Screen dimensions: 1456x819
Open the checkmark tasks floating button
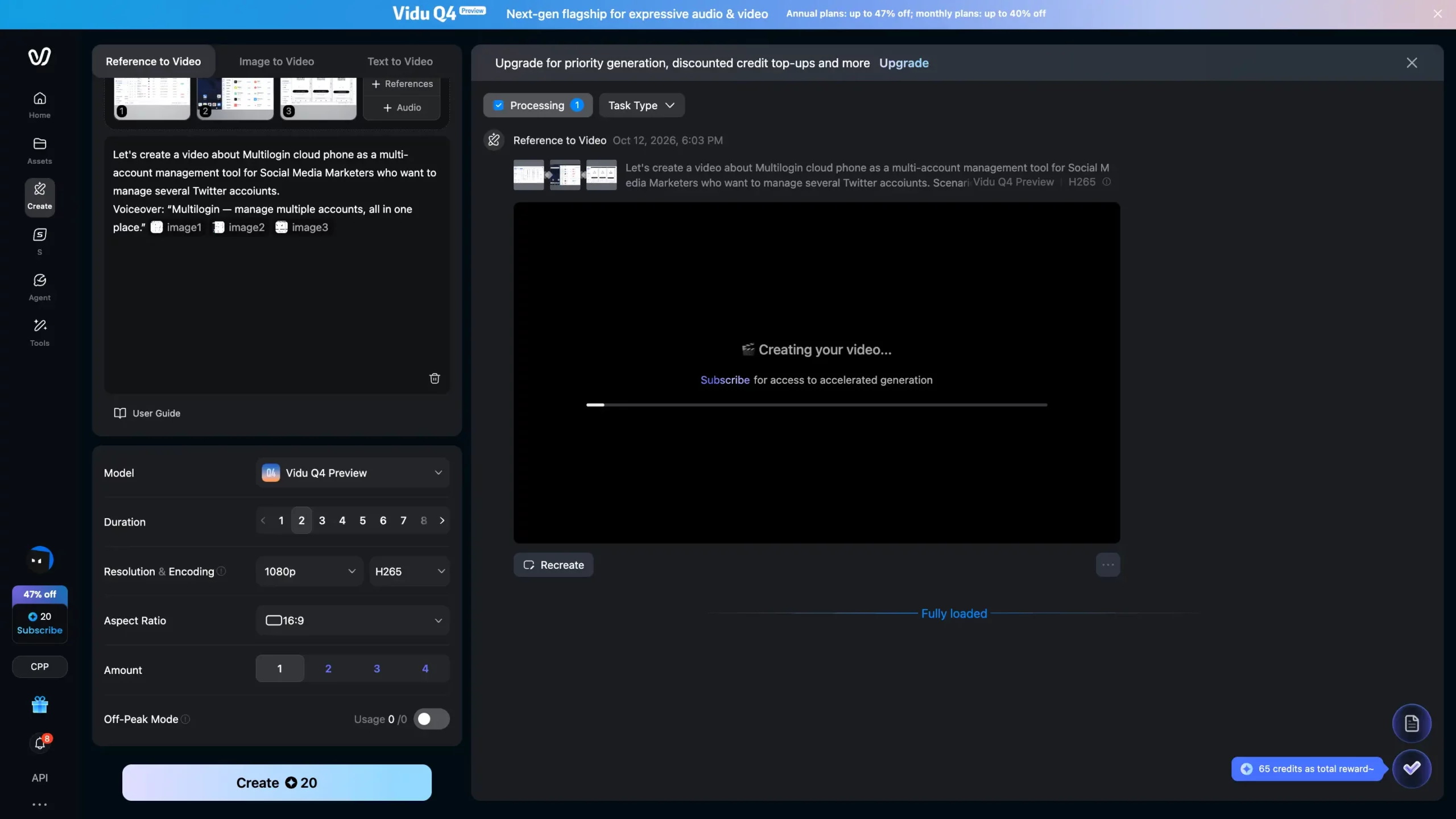tap(1412, 768)
